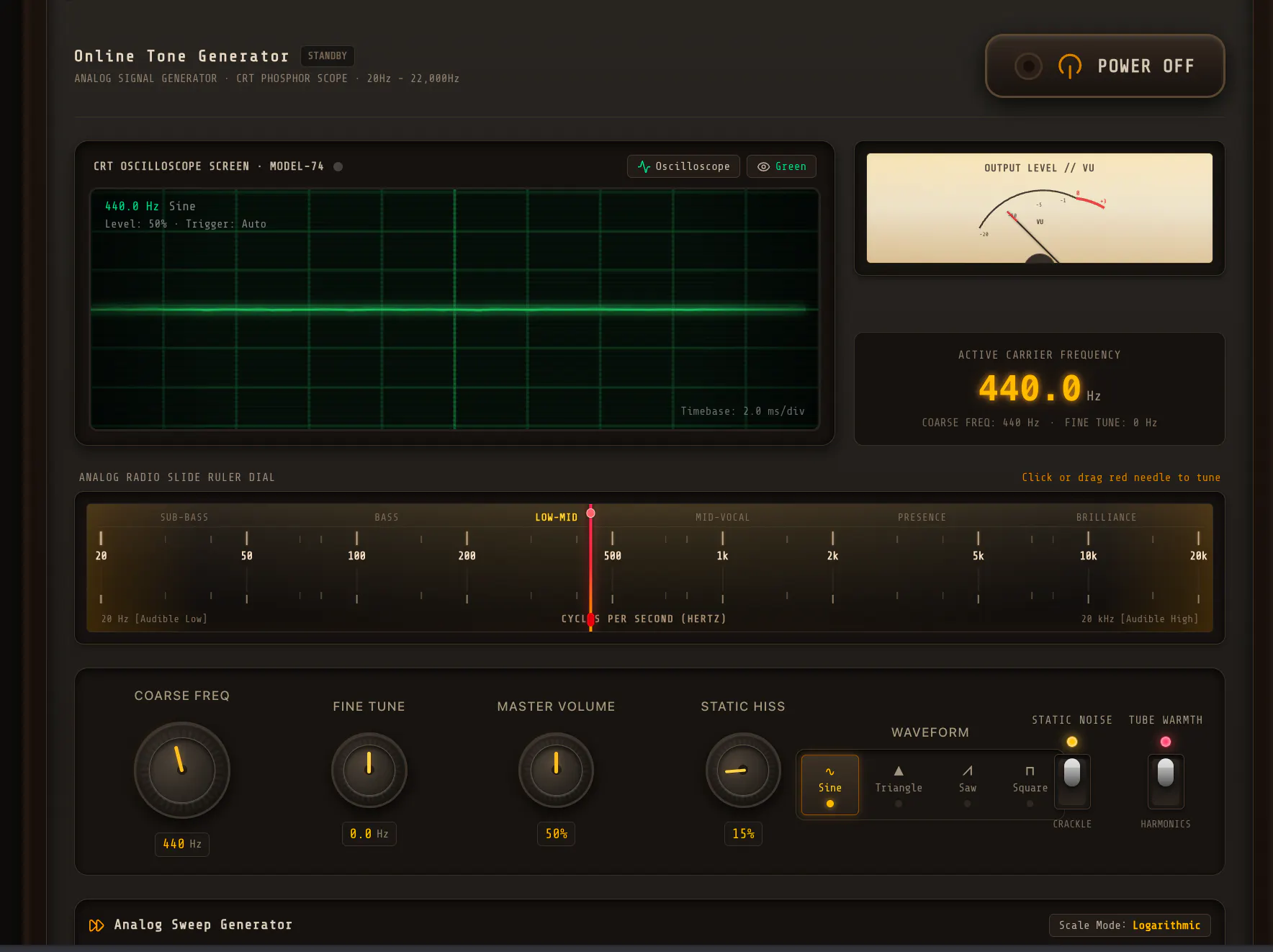The image size is (1273, 952).
Task: Click the square wave glyph icon
Action: click(x=1030, y=771)
